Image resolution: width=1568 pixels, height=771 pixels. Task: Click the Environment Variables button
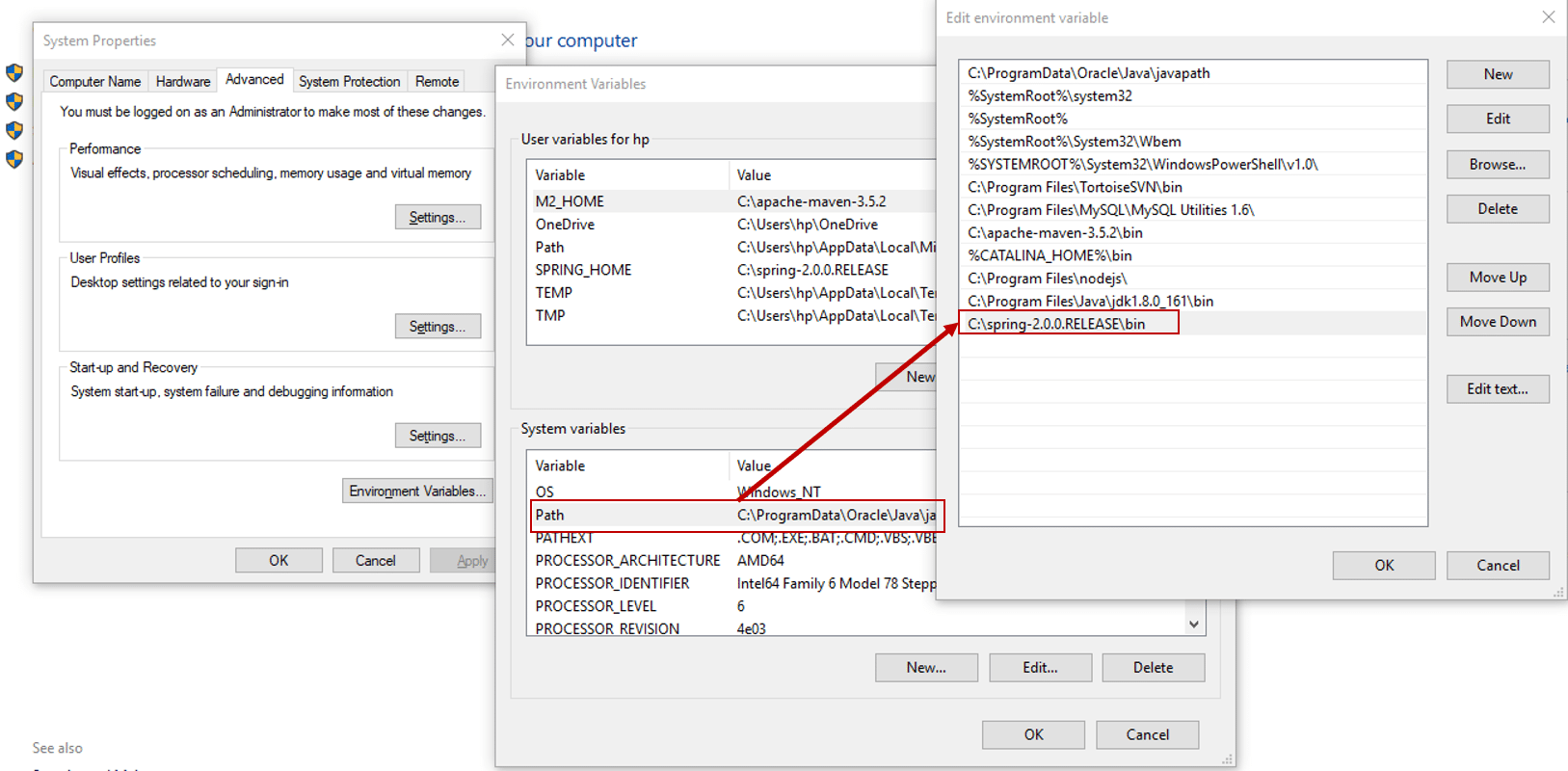point(416,492)
